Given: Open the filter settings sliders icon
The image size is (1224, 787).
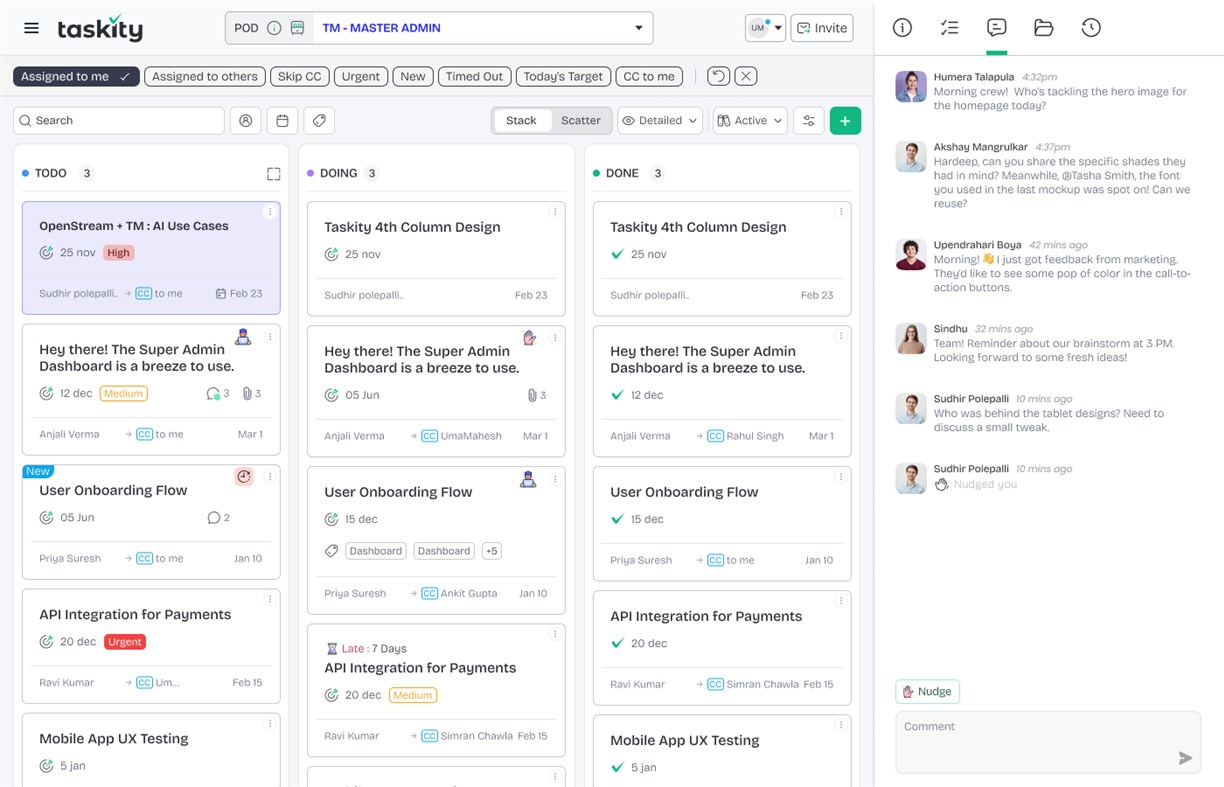Looking at the screenshot, I should pos(809,121).
